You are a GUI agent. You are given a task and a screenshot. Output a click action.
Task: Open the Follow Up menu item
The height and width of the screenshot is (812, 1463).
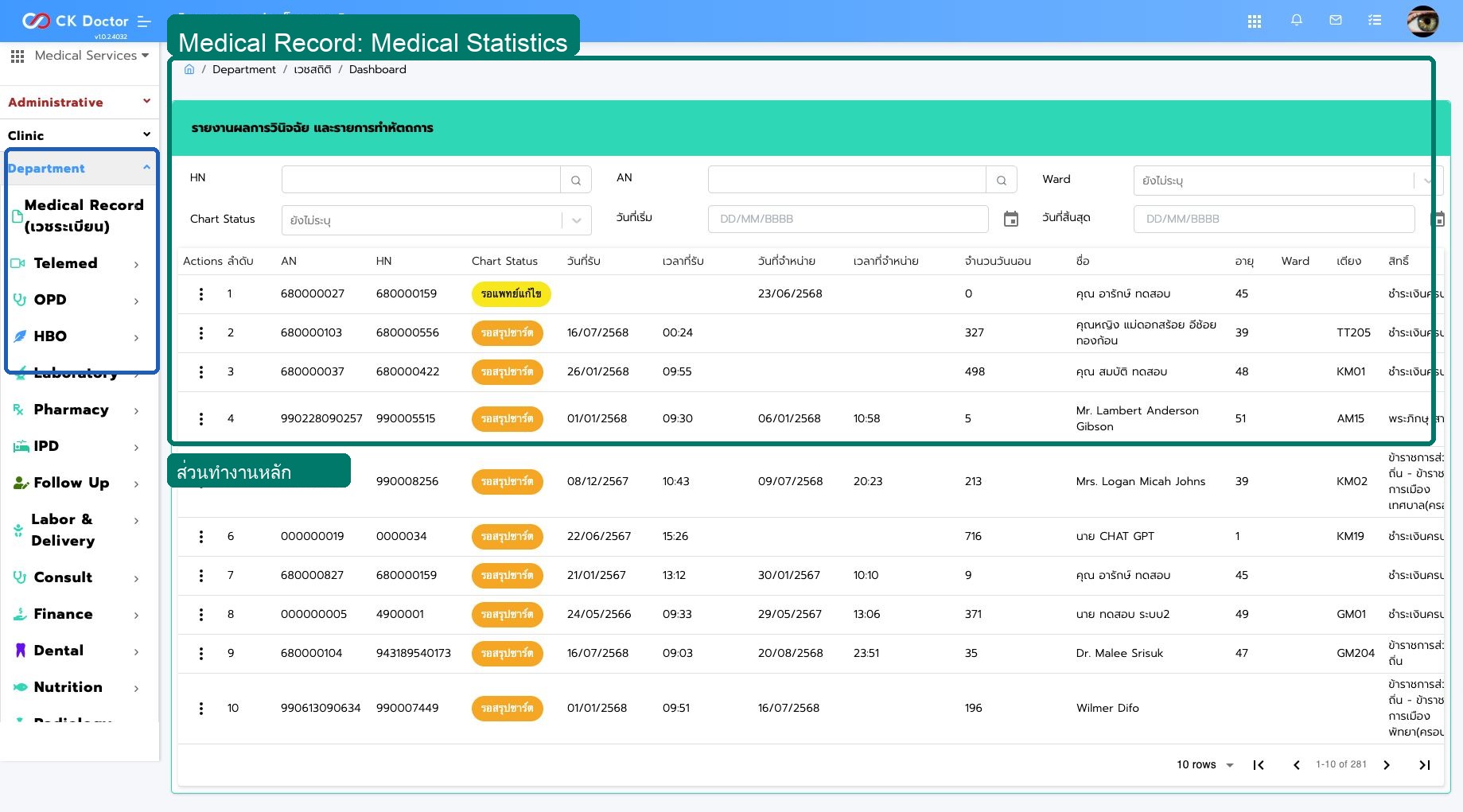point(77,483)
